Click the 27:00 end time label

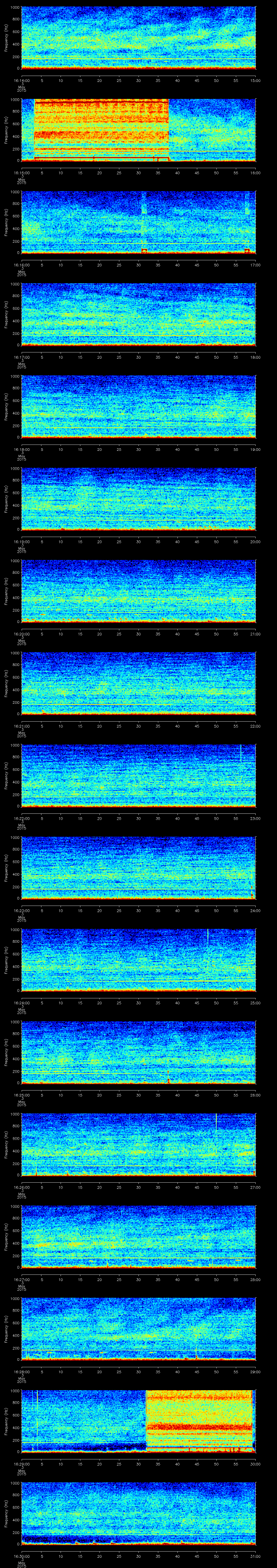256,1187
